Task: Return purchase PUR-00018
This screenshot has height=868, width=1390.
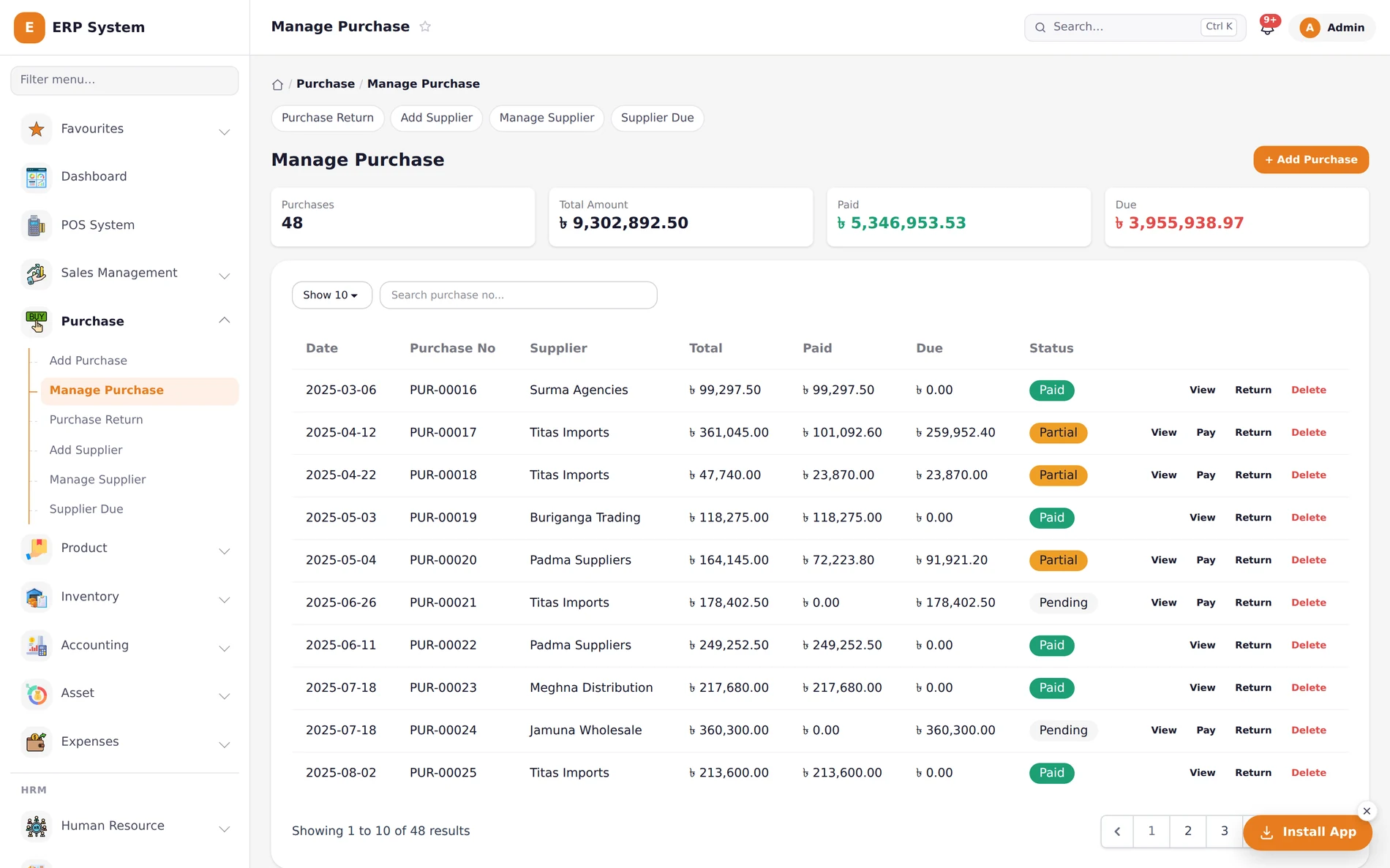Action: [1253, 475]
